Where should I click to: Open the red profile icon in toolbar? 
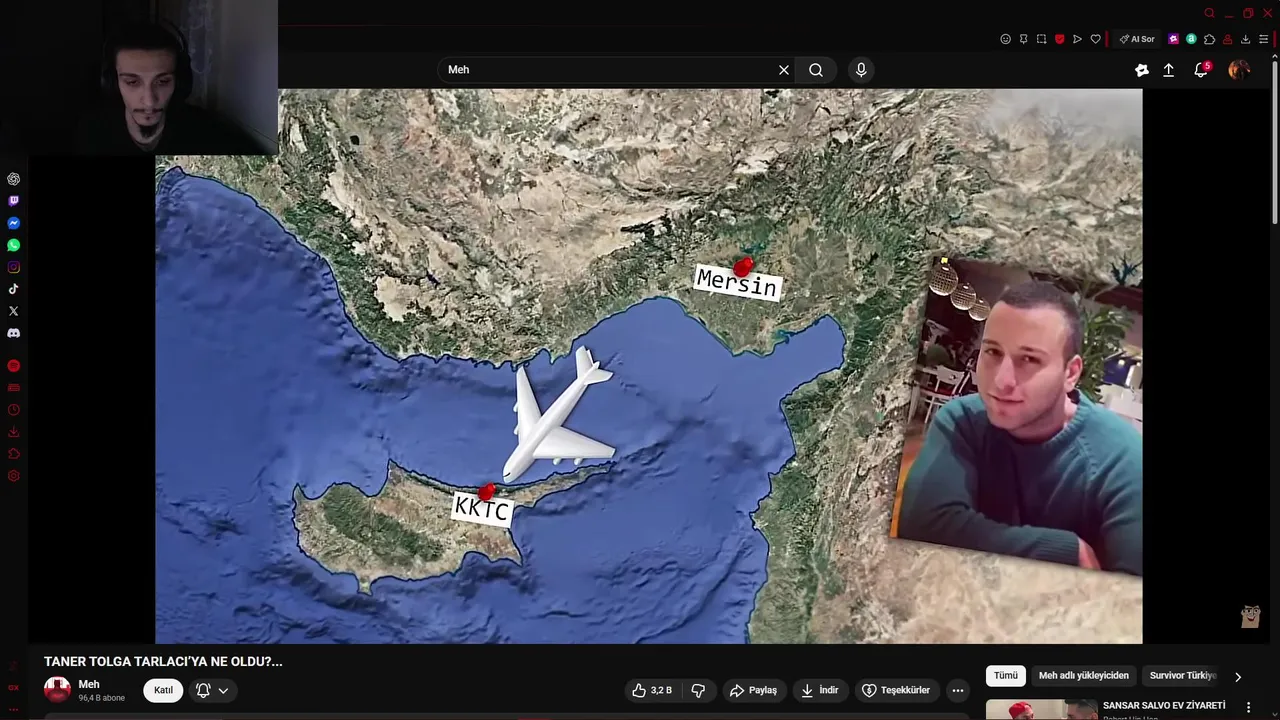(x=1227, y=39)
